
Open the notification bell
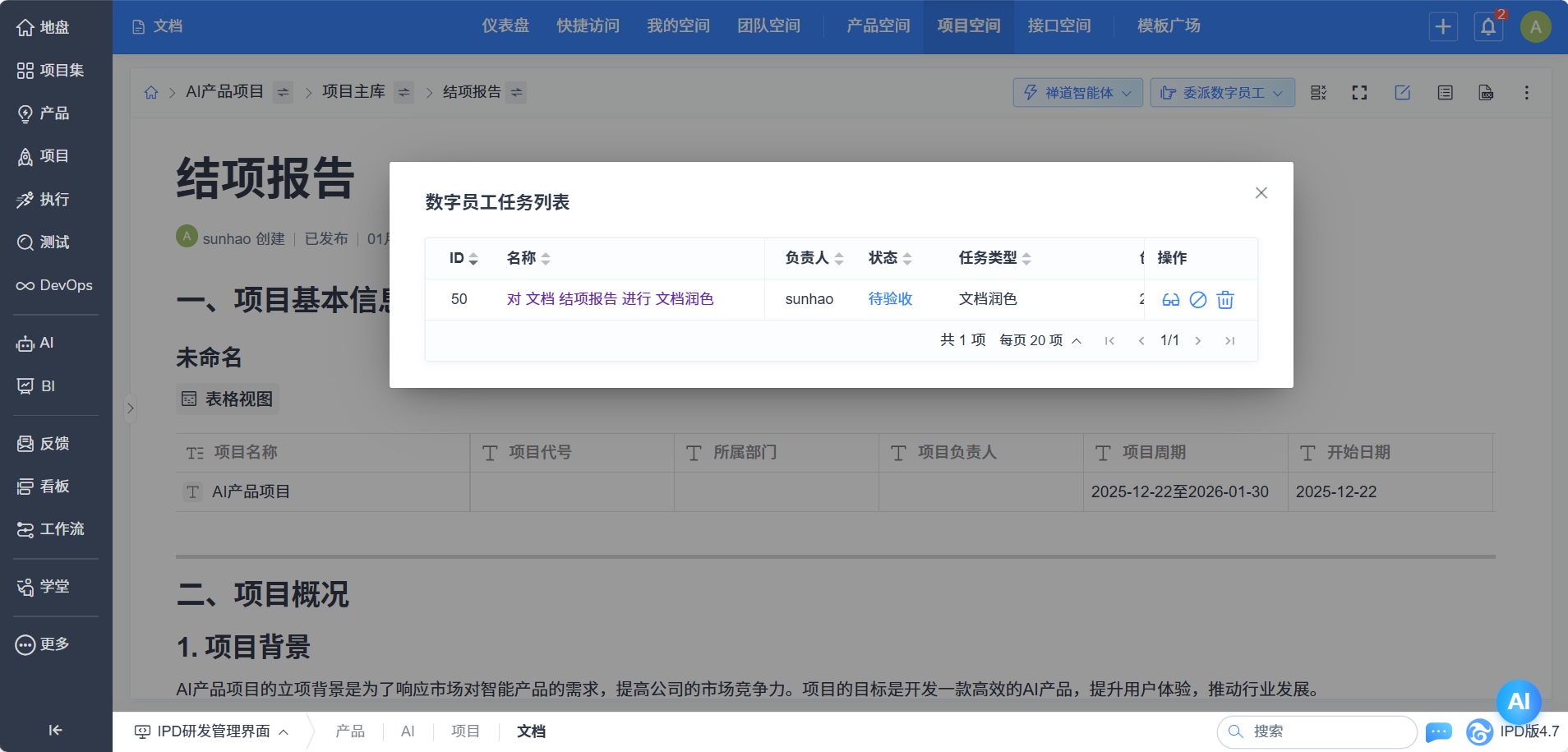coord(1488,27)
